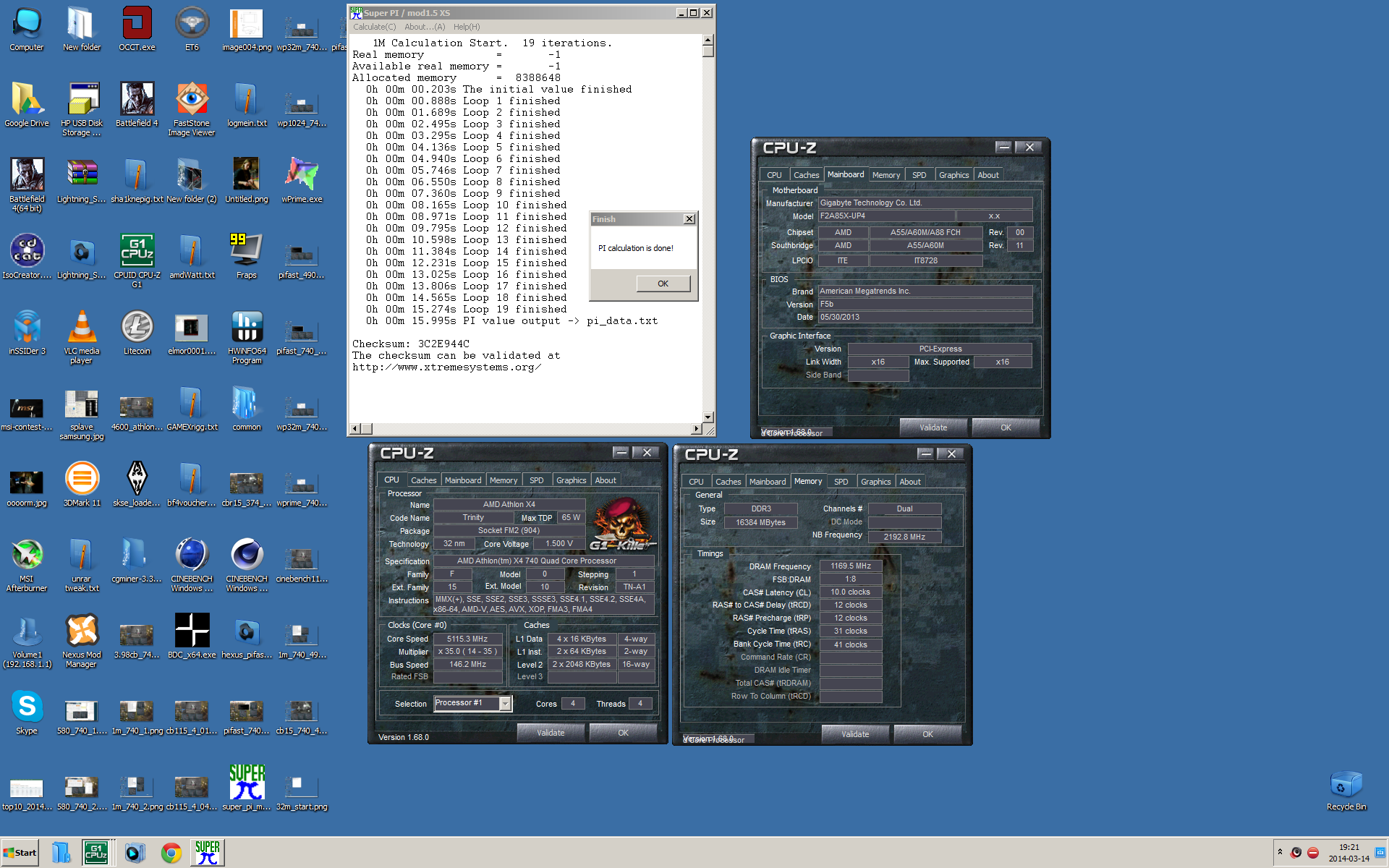Open Help(H) menu in Super PI
Image resolution: width=1389 pixels, height=868 pixels.
467,27
